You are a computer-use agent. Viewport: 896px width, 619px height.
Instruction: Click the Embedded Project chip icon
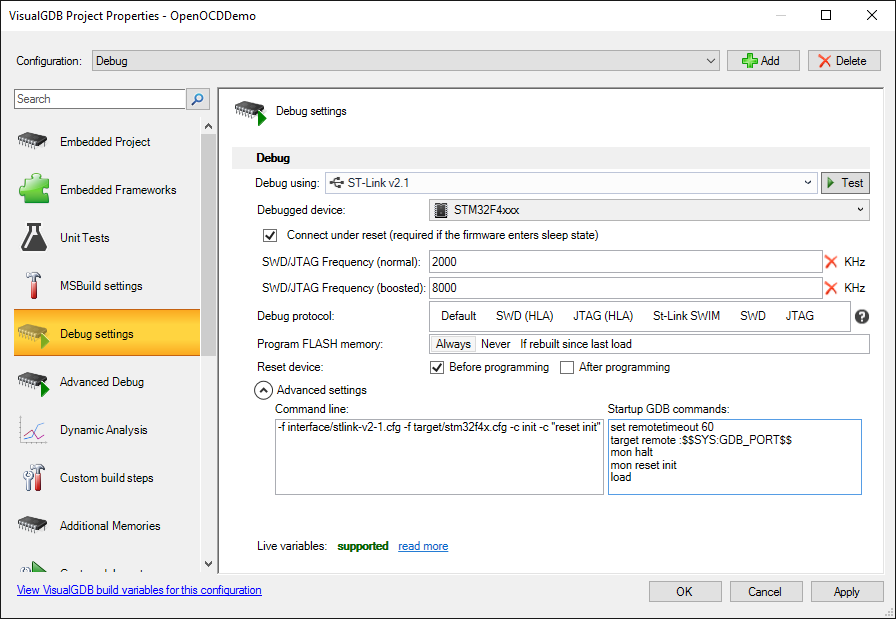(x=33, y=141)
